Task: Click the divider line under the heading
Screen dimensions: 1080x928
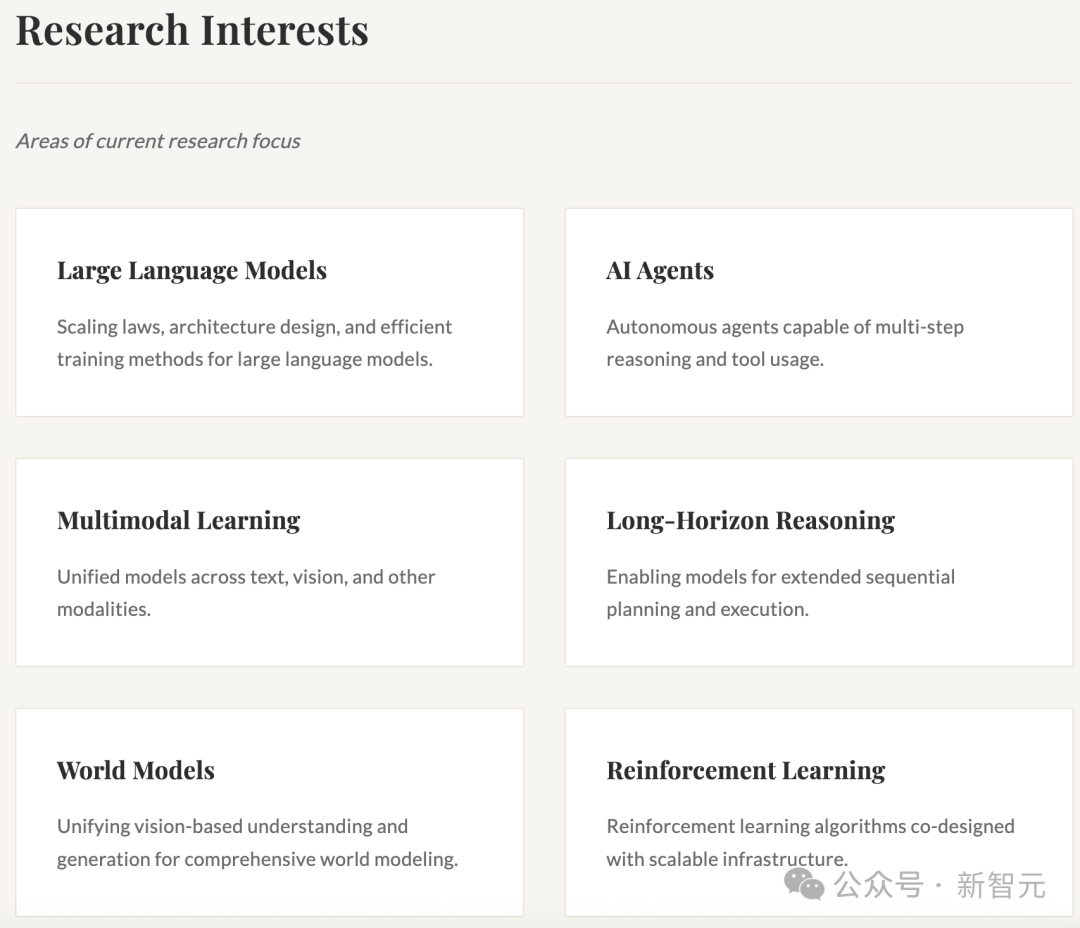Action: tap(540, 83)
